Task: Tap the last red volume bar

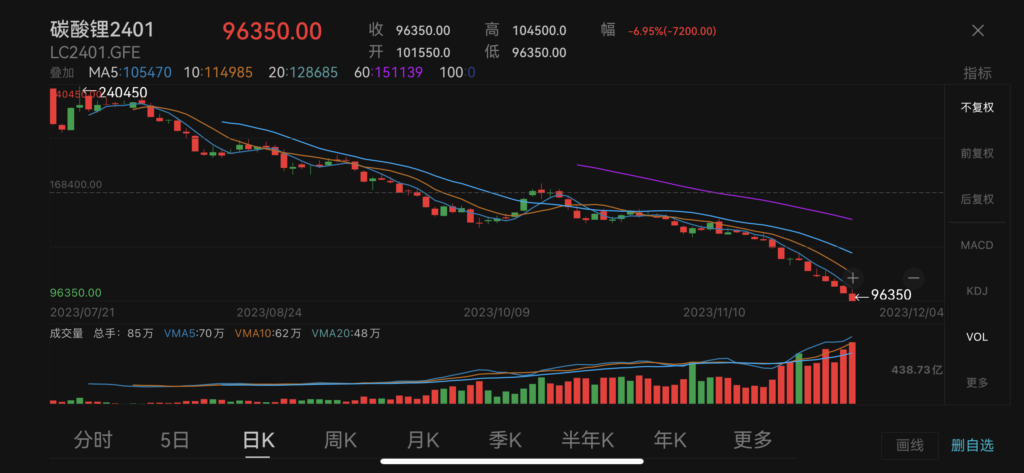Action: click(852, 372)
